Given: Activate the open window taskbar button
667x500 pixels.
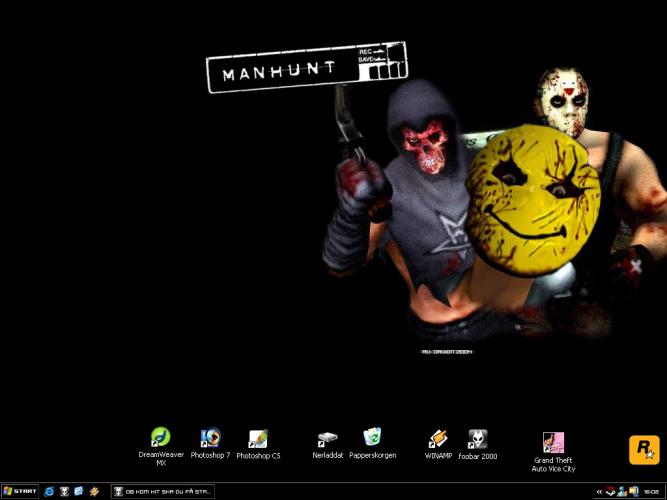Looking at the screenshot, I should point(162,491).
